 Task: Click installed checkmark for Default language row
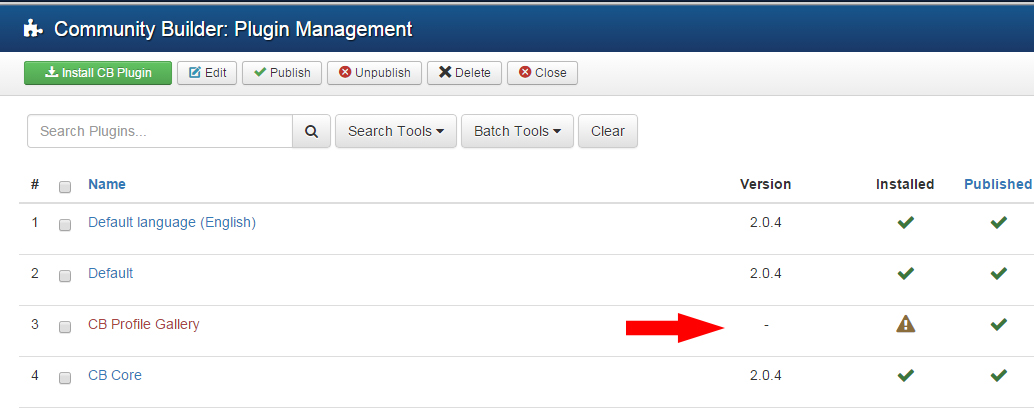pyautogui.click(x=905, y=222)
